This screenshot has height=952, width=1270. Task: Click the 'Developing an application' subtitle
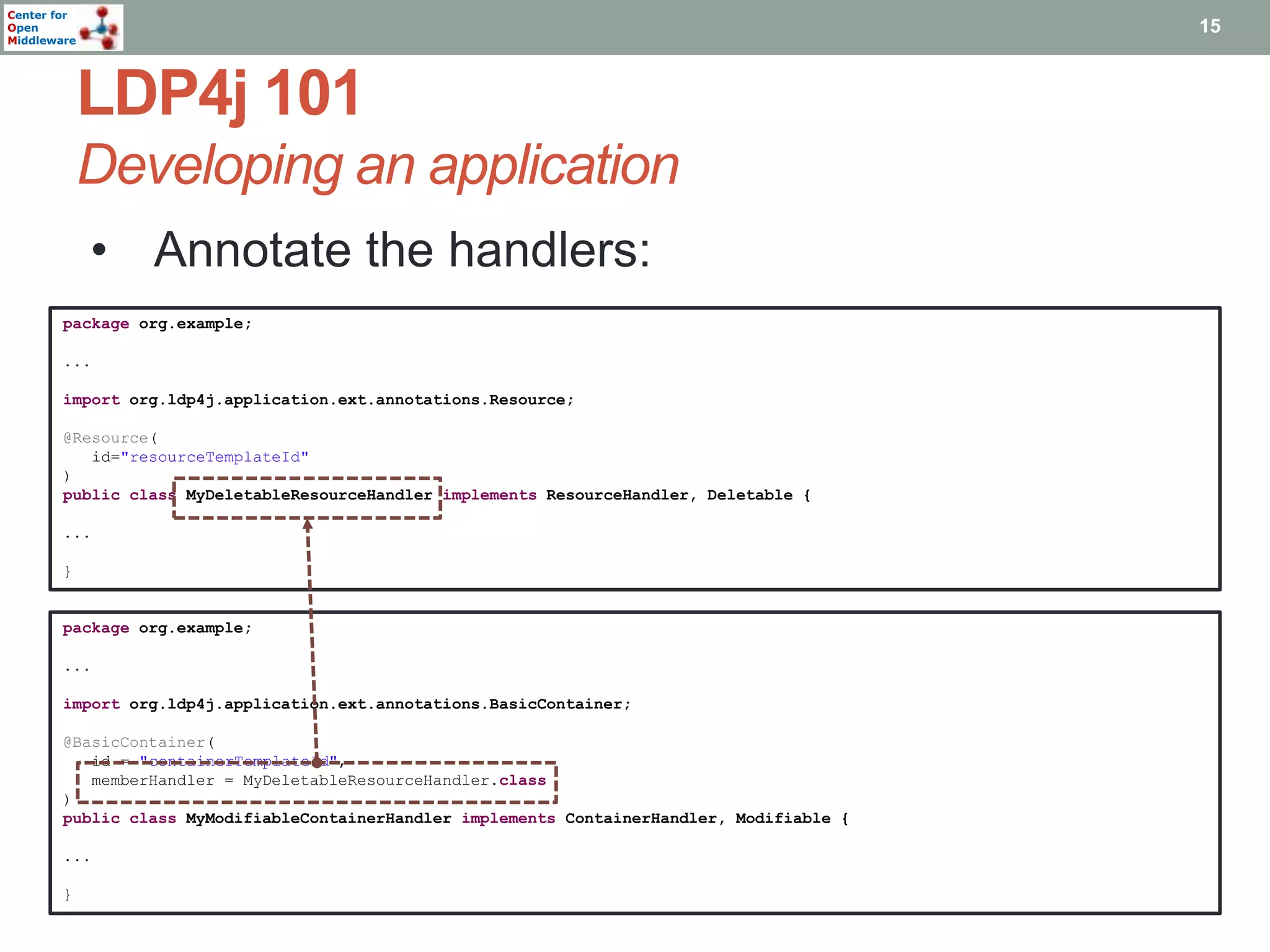coord(378,165)
